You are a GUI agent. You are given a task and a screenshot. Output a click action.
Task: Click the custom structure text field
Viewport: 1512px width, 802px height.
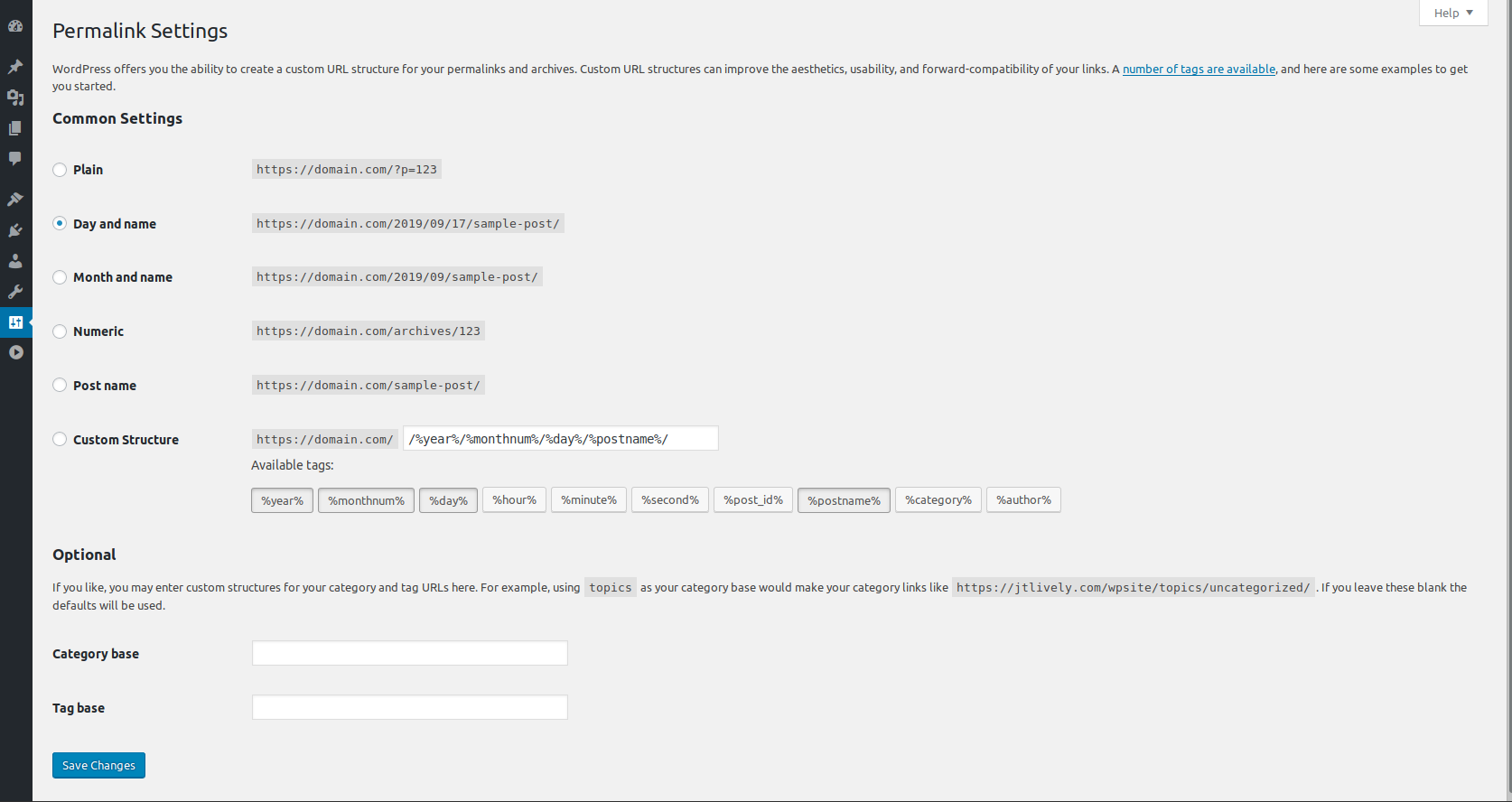coord(561,438)
